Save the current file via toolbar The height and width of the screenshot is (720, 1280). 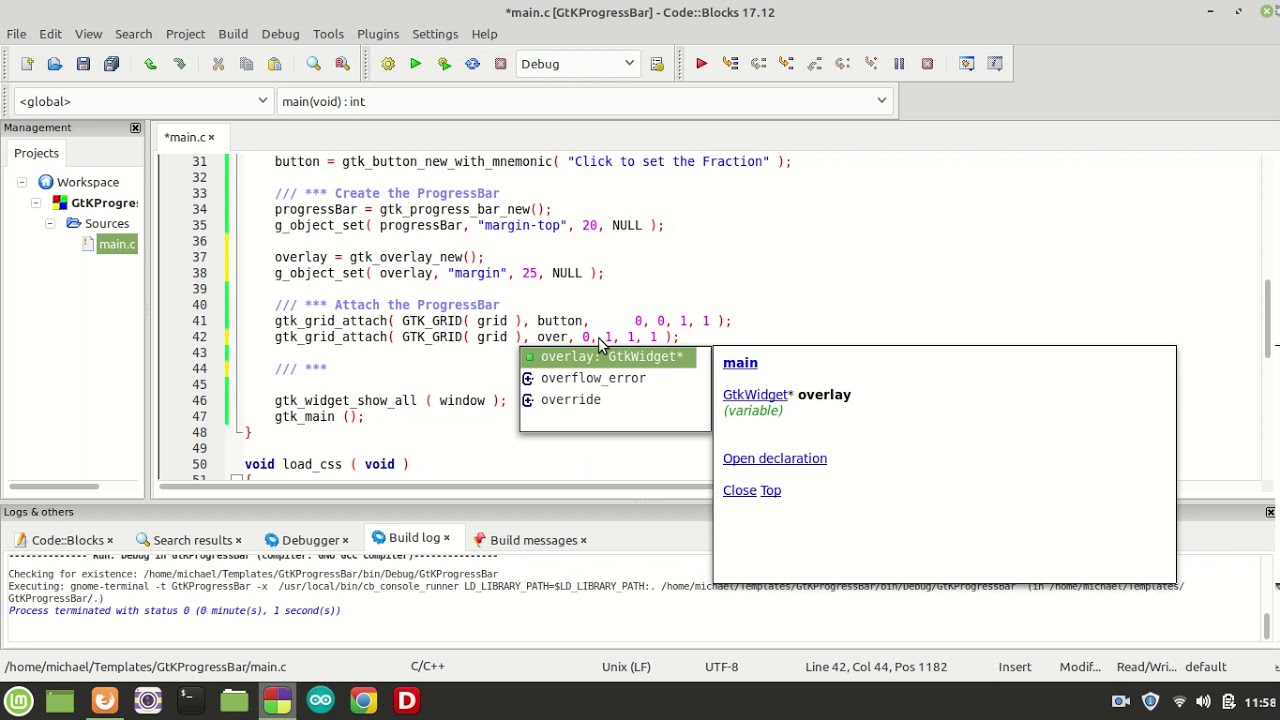[83, 64]
